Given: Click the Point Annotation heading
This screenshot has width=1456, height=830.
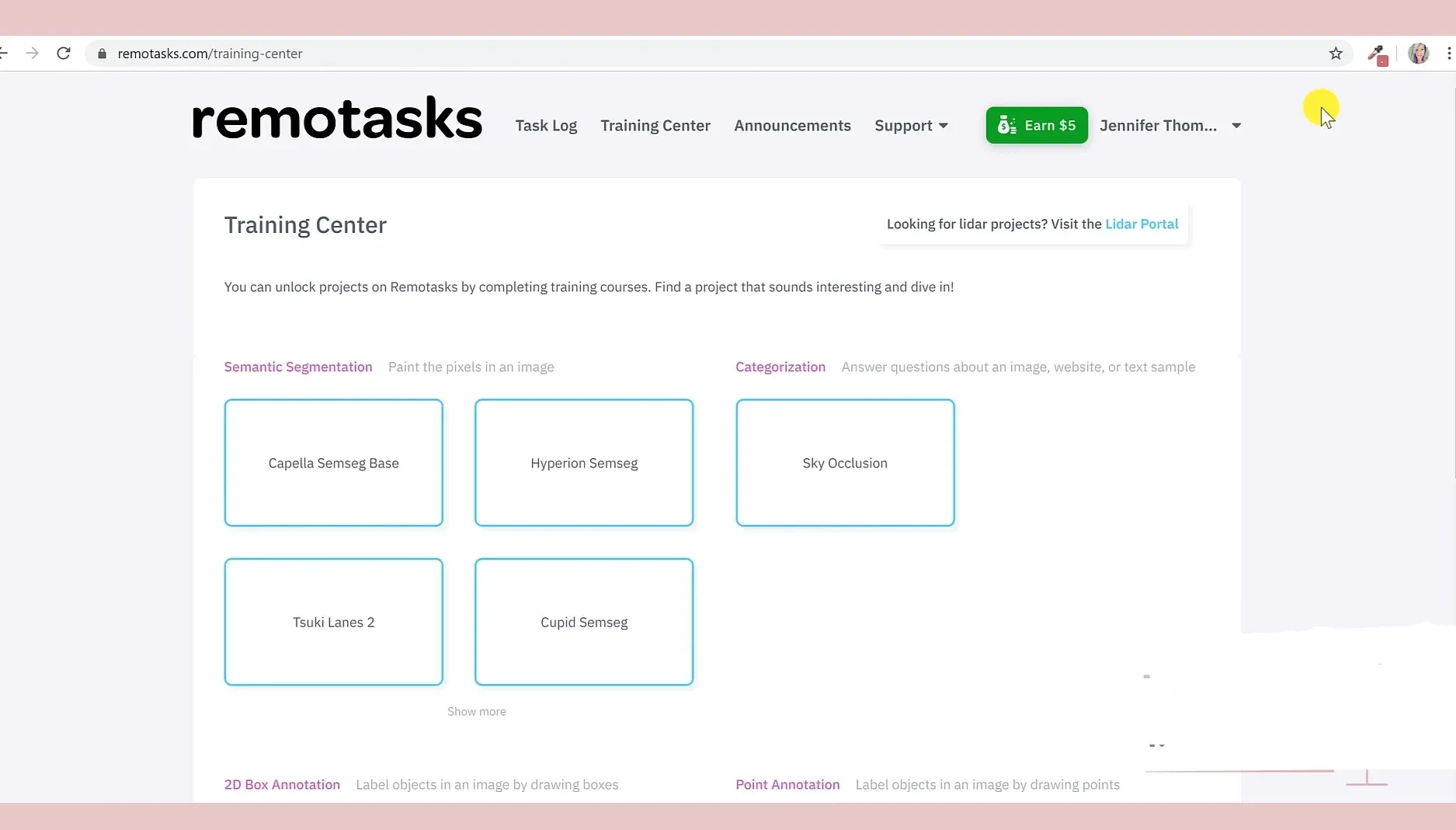Looking at the screenshot, I should (x=787, y=785).
